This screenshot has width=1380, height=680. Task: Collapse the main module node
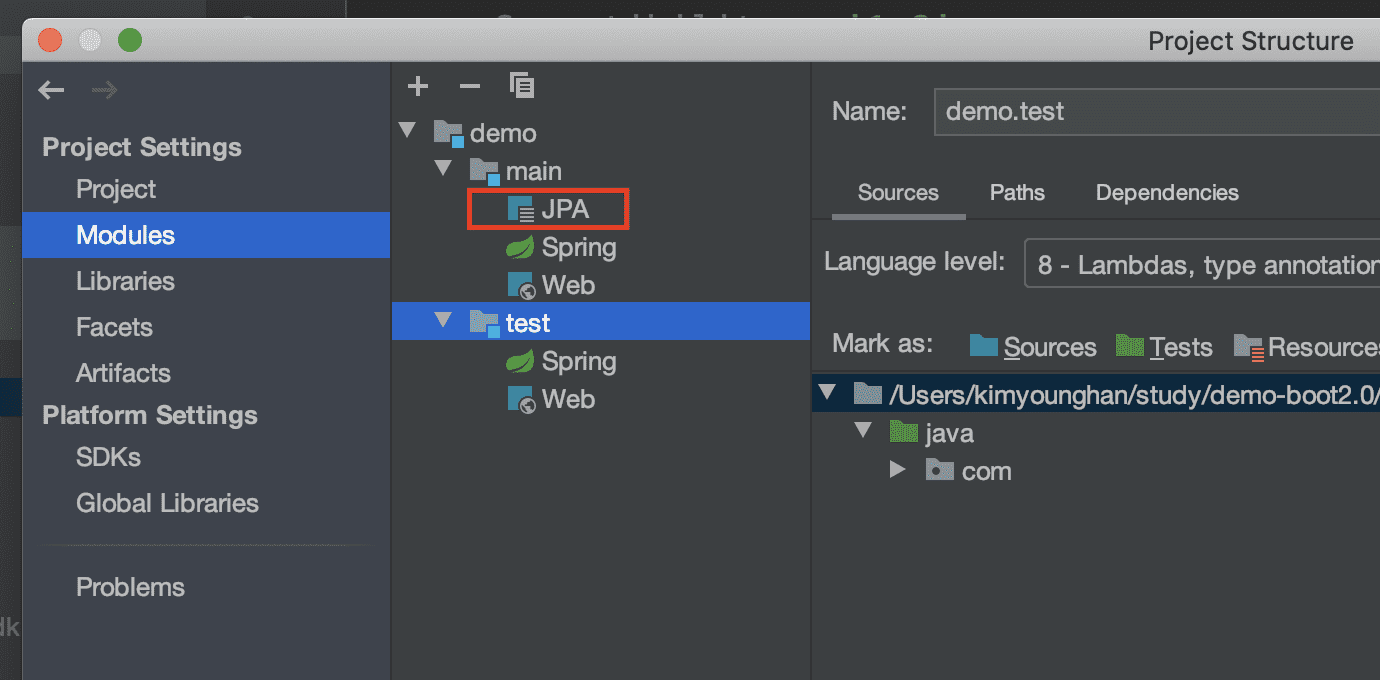444,170
